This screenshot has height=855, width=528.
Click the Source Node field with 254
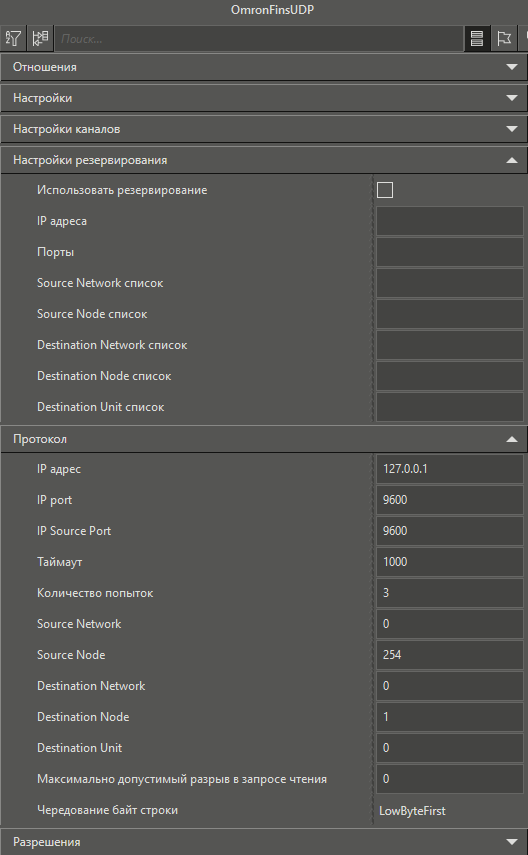(449, 655)
